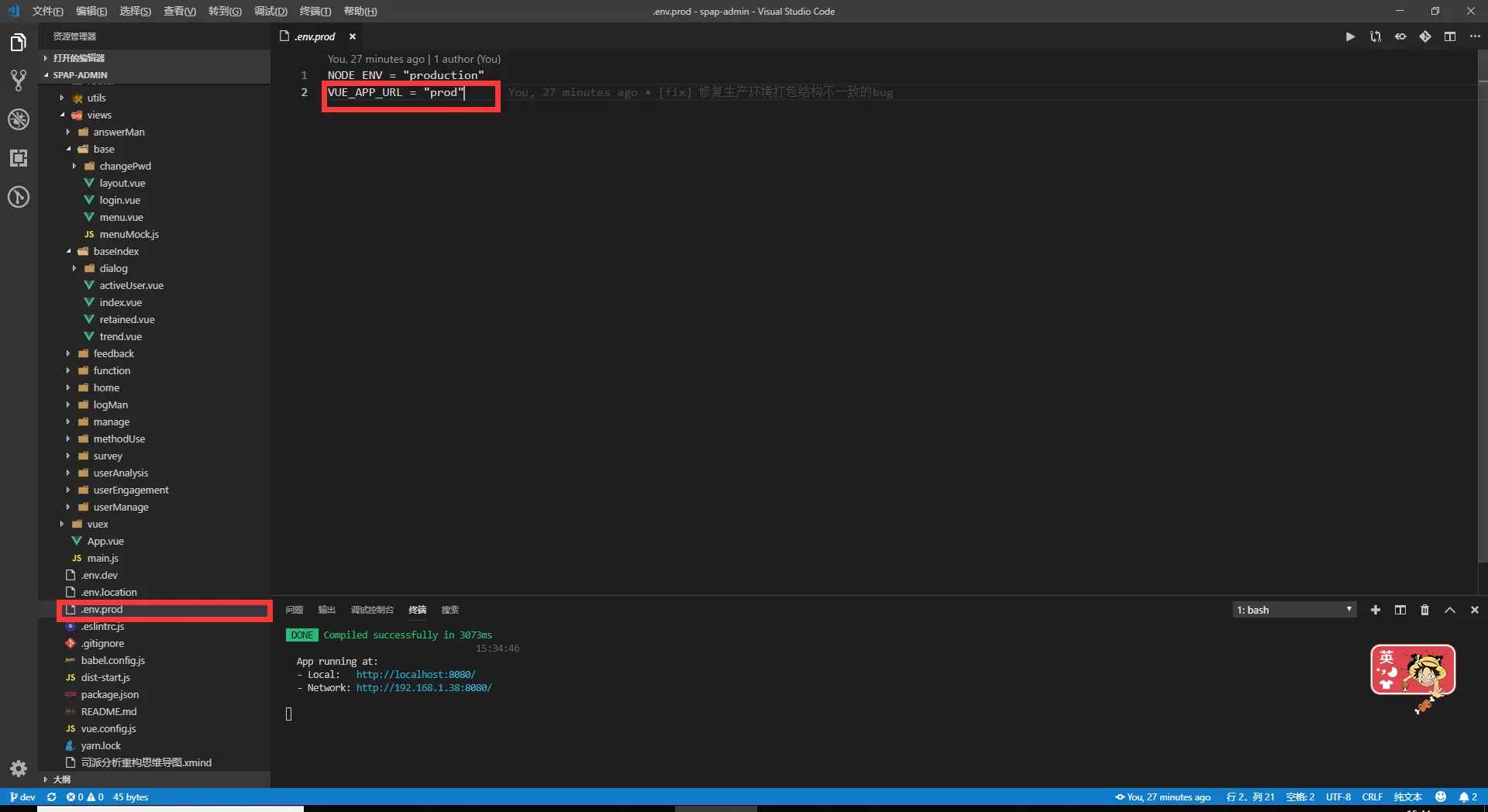Change indentation via 空格: 2
The width and height of the screenshot is (1488, 812).
click(x=1300, y=797)
